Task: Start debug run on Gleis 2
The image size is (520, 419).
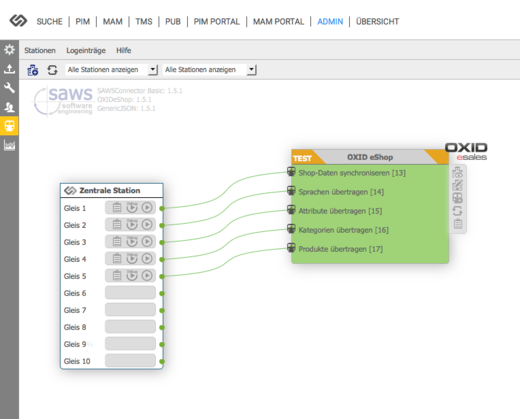Action: tap(132, 224)
